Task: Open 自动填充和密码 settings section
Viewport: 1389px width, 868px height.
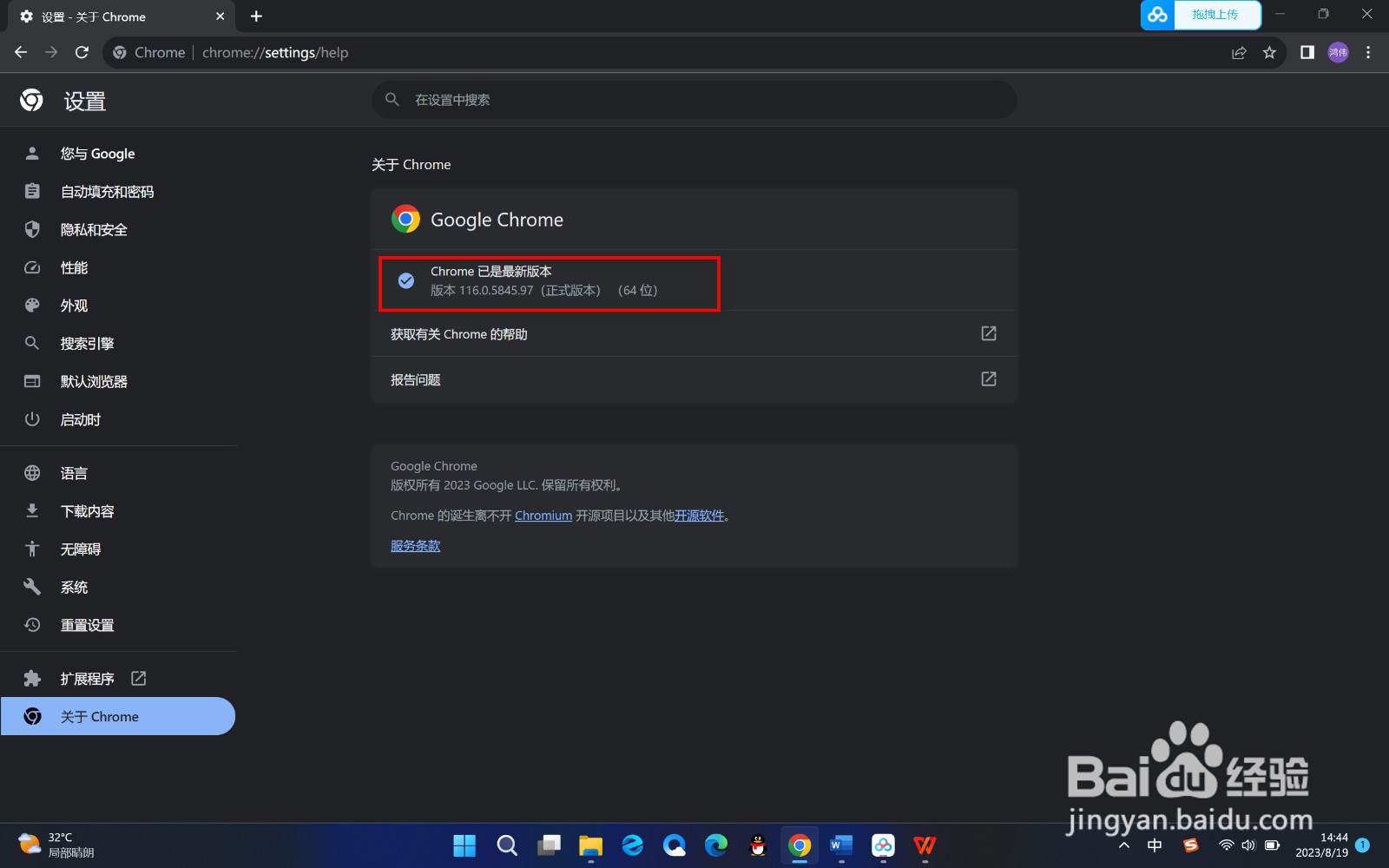Action: pyautogui.click(x=118, y=192)
